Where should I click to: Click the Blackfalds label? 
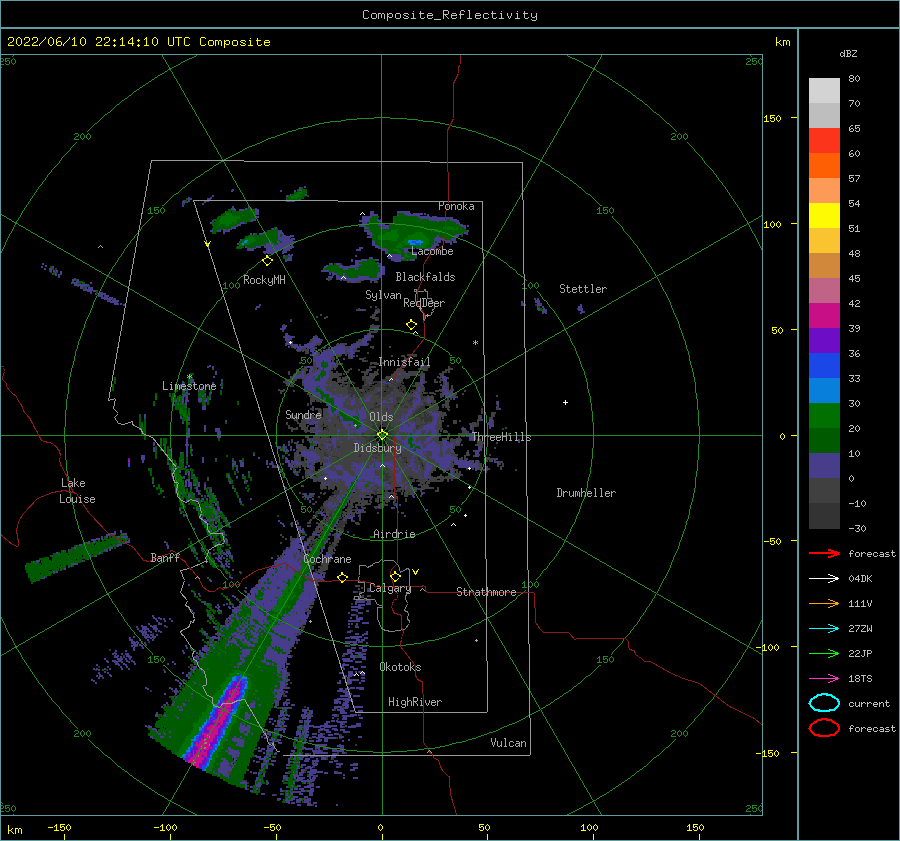tap(425, 277)
